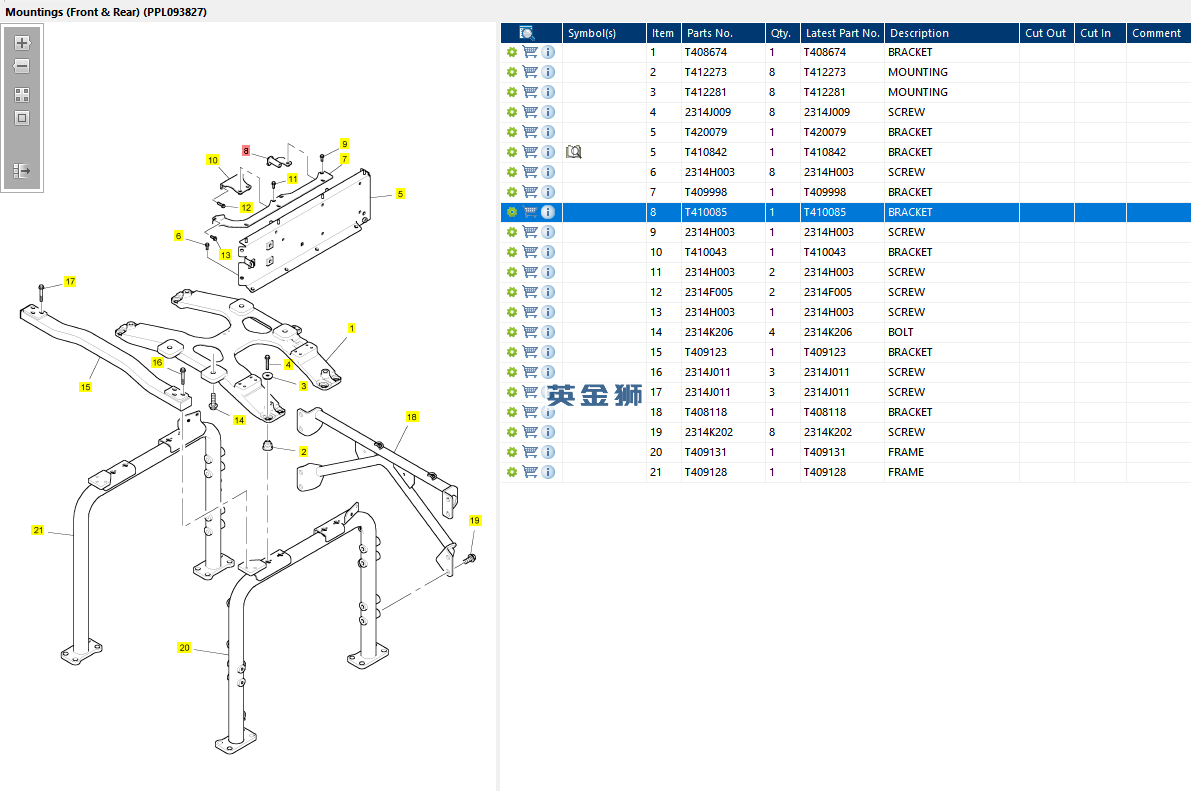Viewport: 1191px width, 791px height.
Task: Zoom out of the parts diagram
Action: tap(22, 66)
